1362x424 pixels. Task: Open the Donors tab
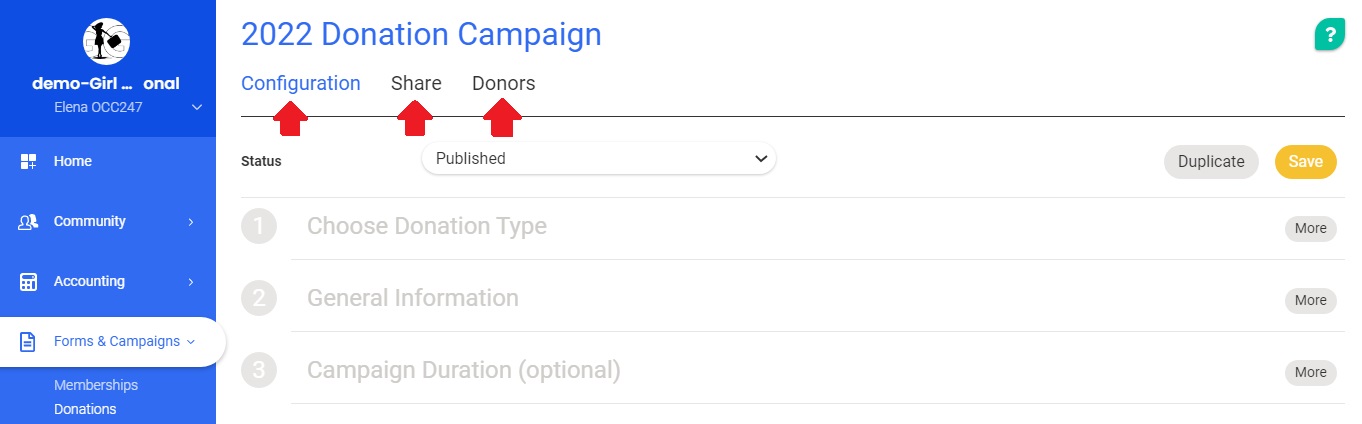503,84
